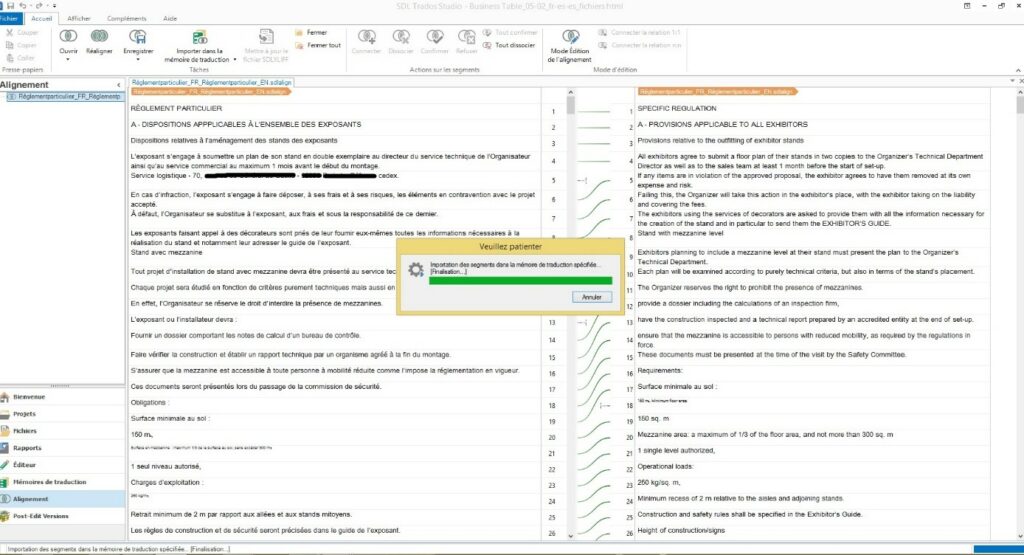
Task: Click the Coller item in Presse-papiers
Action: point(20,57)
